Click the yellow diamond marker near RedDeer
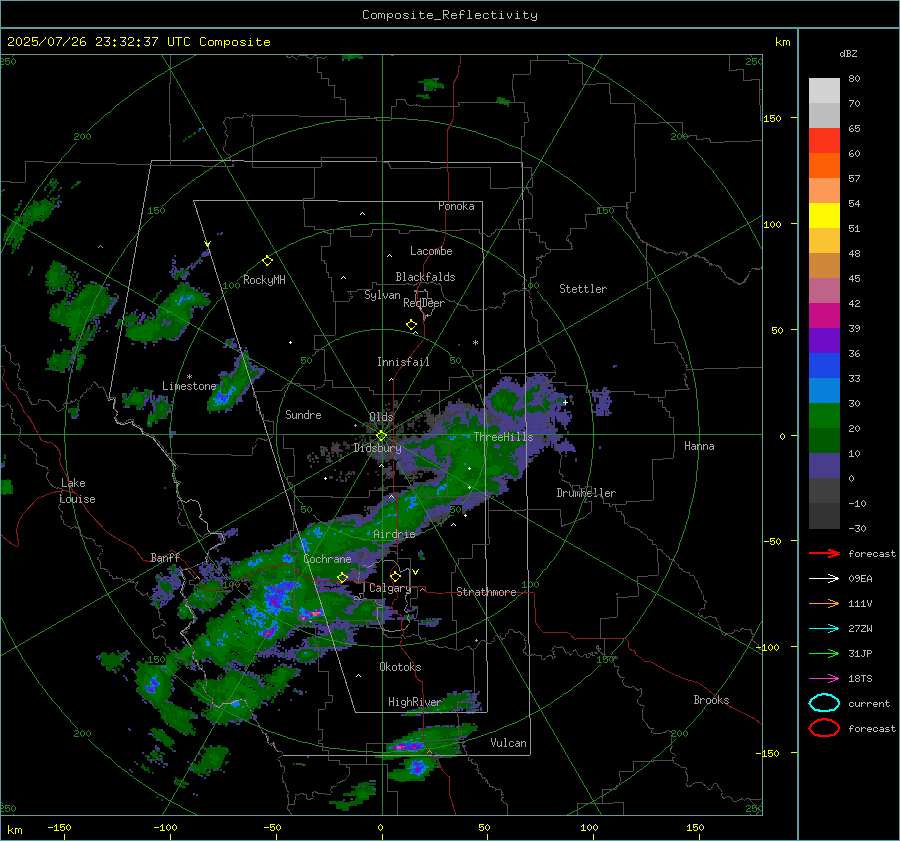The height and width of the screenshot is (841, 900). (412, 325)
